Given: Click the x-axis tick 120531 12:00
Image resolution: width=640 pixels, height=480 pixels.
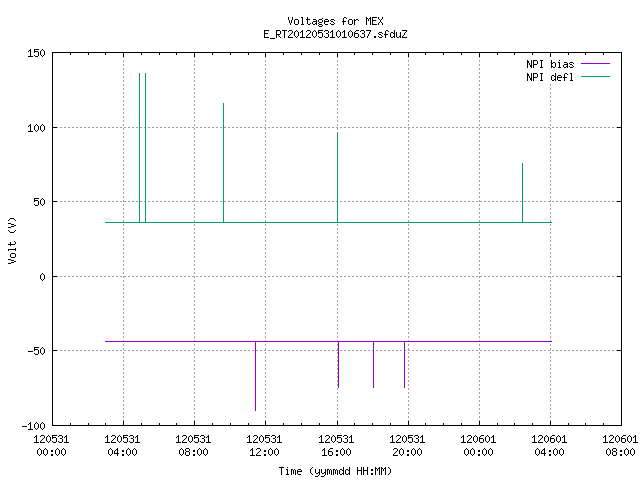Looking at the screenshot, I should [x=264, y=446].
